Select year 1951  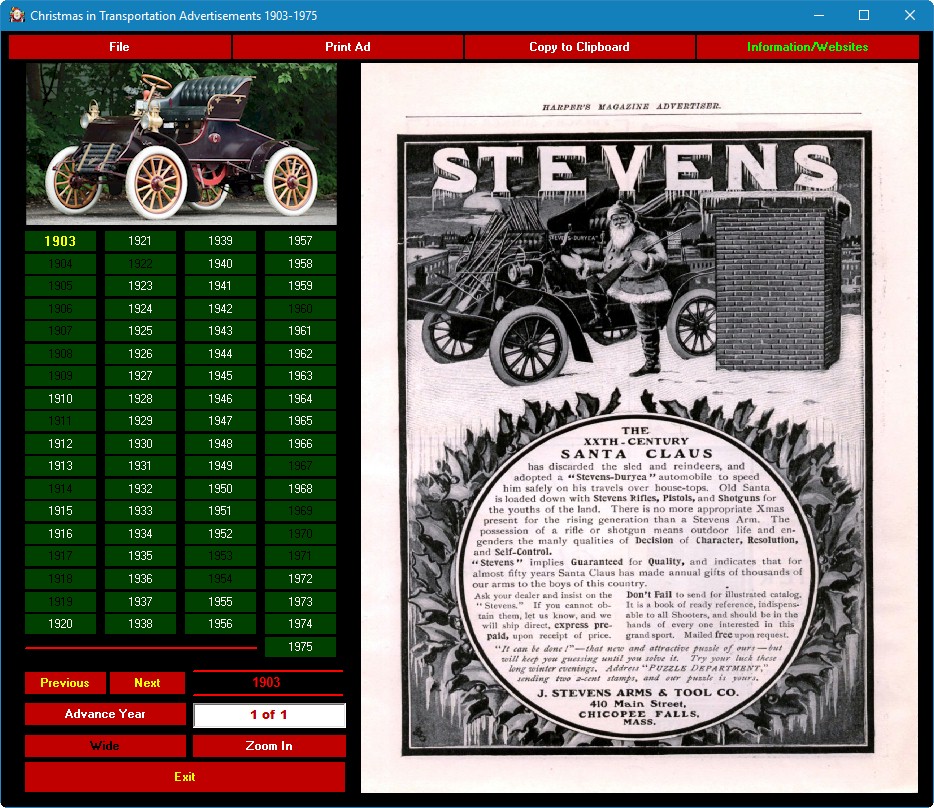tap(220, 511)
